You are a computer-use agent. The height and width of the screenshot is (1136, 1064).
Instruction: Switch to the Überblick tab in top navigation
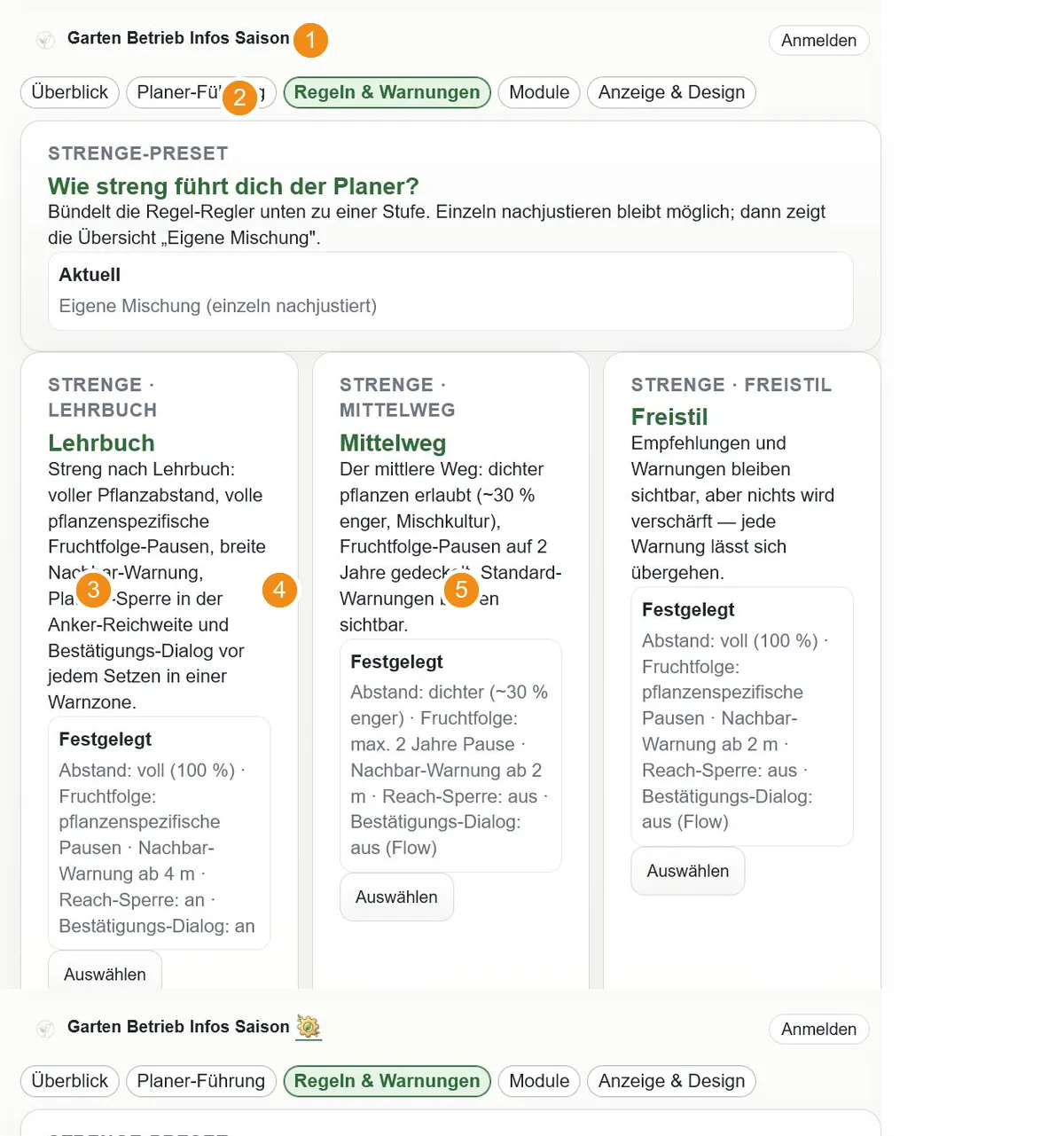(x=69, y=92)
